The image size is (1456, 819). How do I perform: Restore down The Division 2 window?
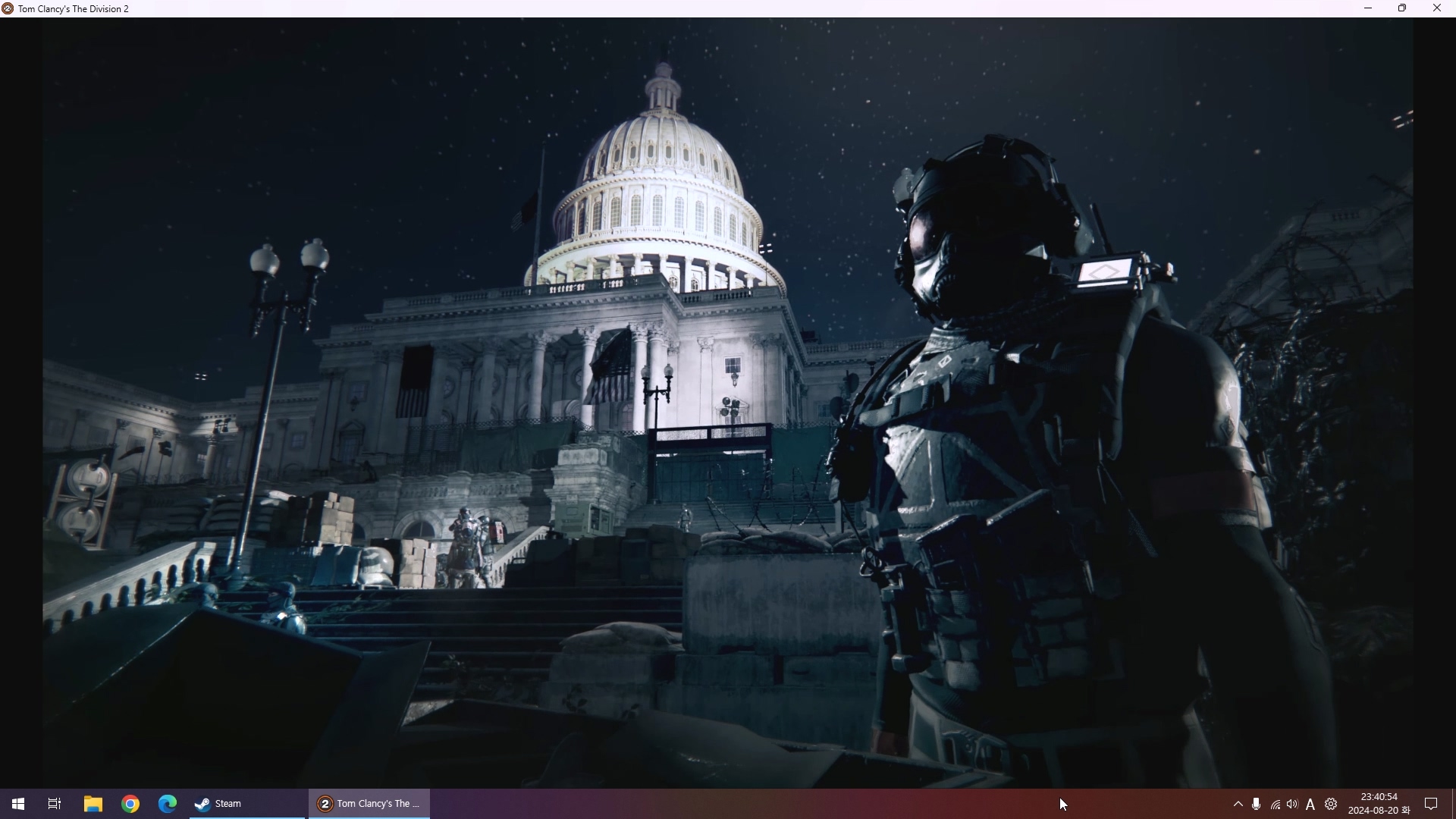pos(1402,8)
